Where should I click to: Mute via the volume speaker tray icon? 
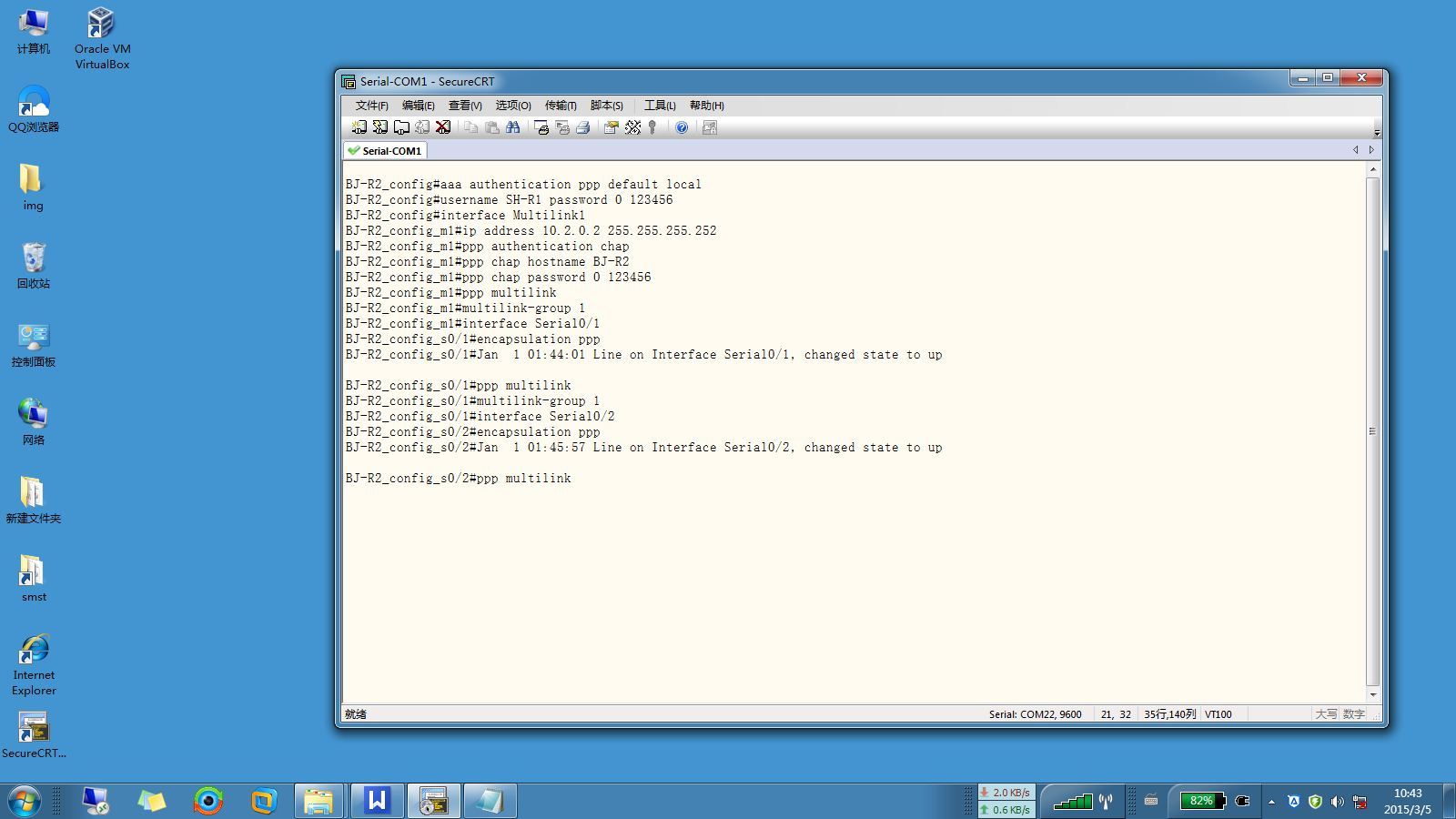(x=1337, y=802)
